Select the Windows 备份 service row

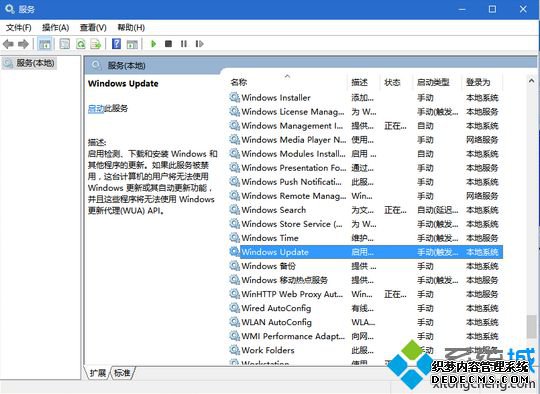[366, 266]
